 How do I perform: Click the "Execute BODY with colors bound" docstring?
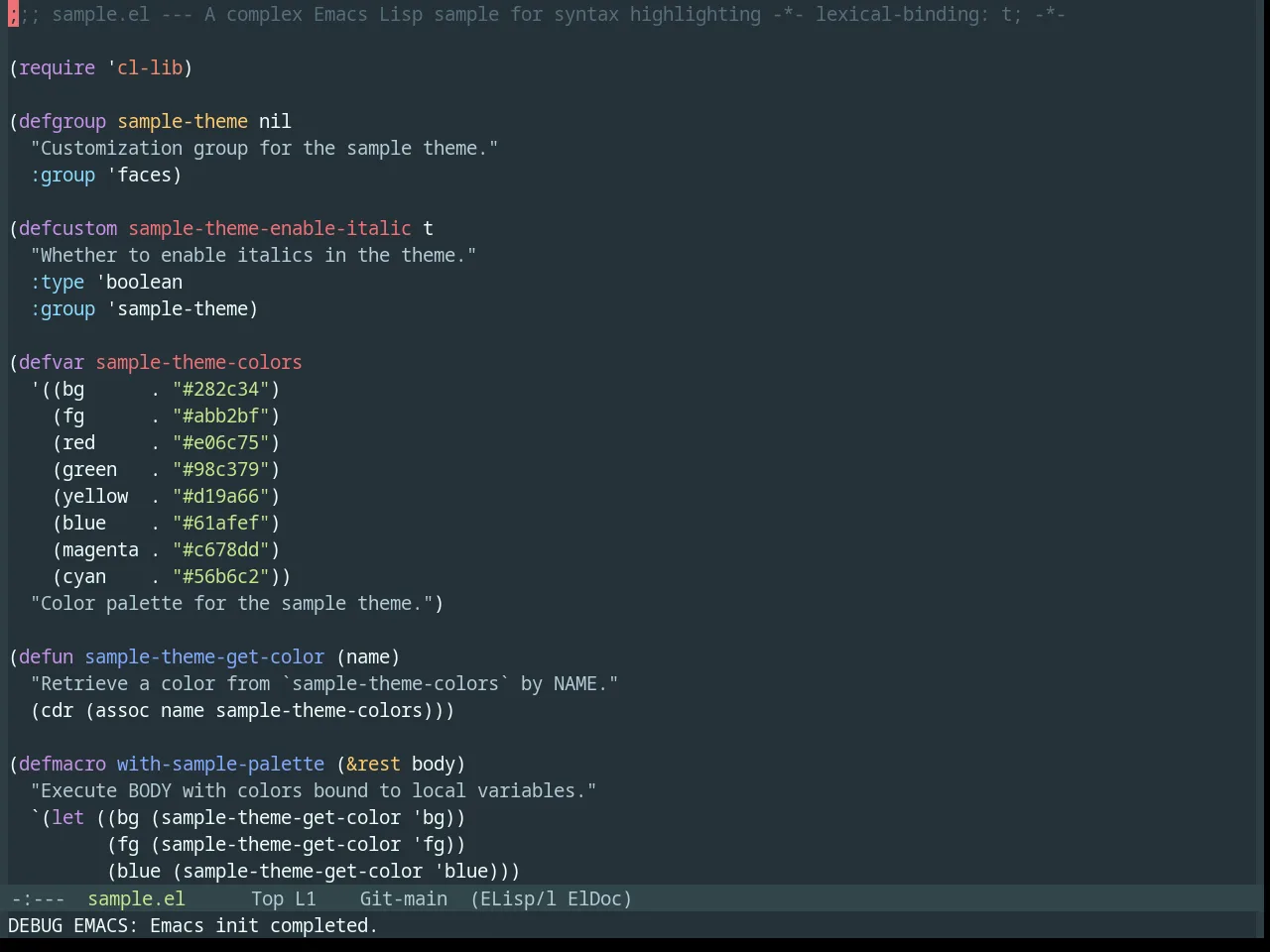314,790
